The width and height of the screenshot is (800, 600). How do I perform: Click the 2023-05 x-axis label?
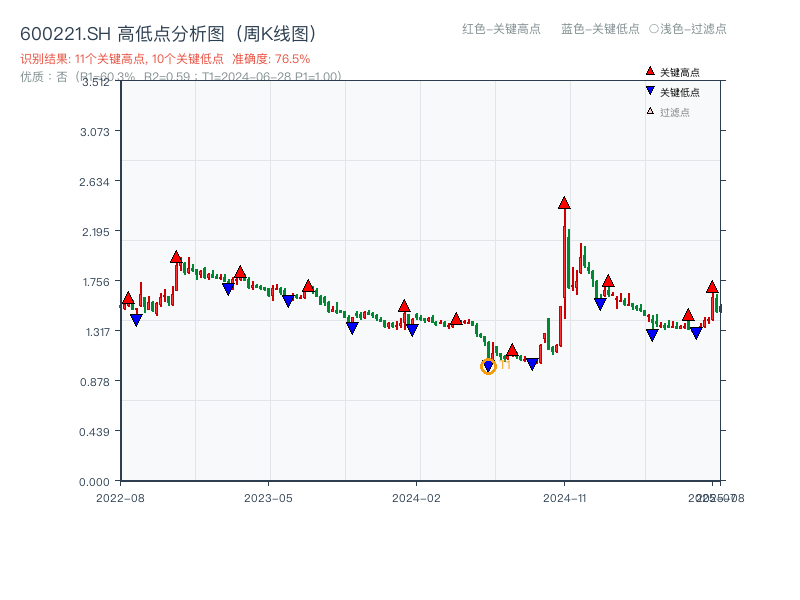tap(268, 497)
